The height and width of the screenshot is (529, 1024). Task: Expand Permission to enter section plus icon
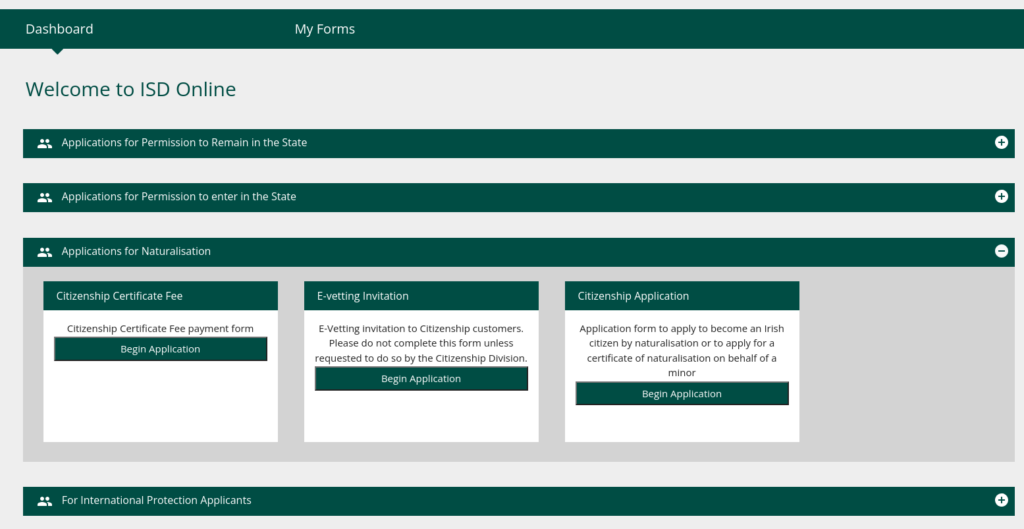pyautogui.click(x=1001, y=197)
